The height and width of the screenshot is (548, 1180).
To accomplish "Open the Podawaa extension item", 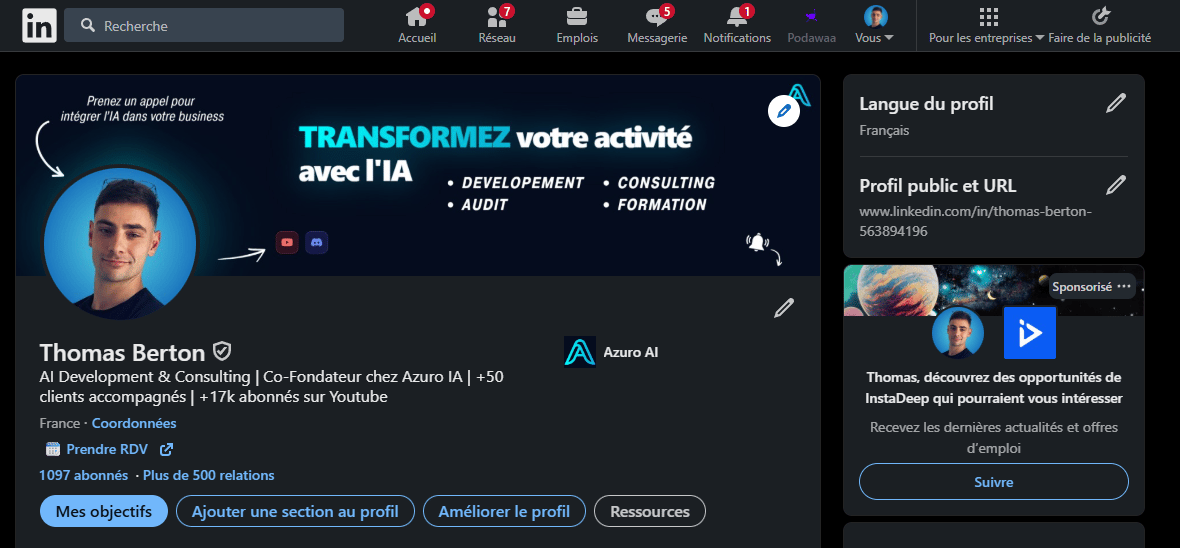I will coord(811,26).
